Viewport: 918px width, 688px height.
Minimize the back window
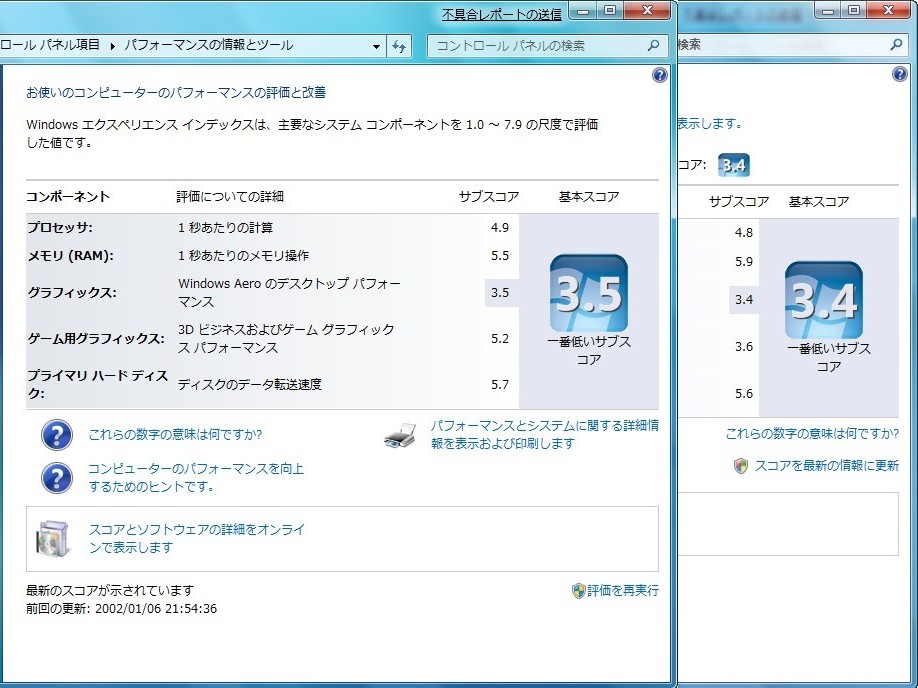click(827, 10)
